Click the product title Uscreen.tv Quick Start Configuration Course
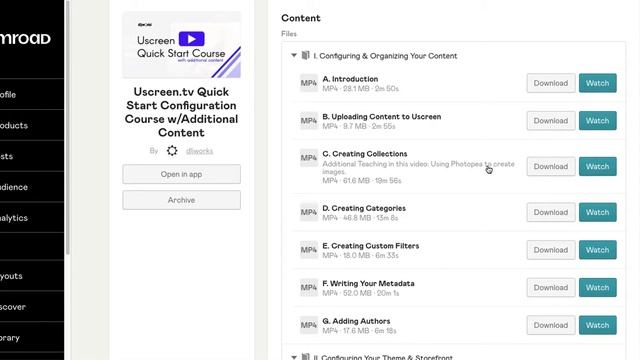 pyautogui.click(x=181, y=112)
